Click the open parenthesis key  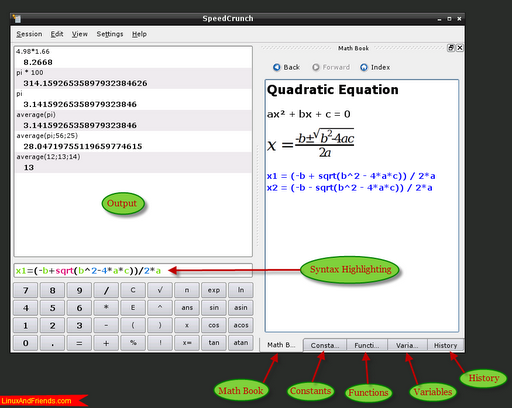[x=133, y=325]
